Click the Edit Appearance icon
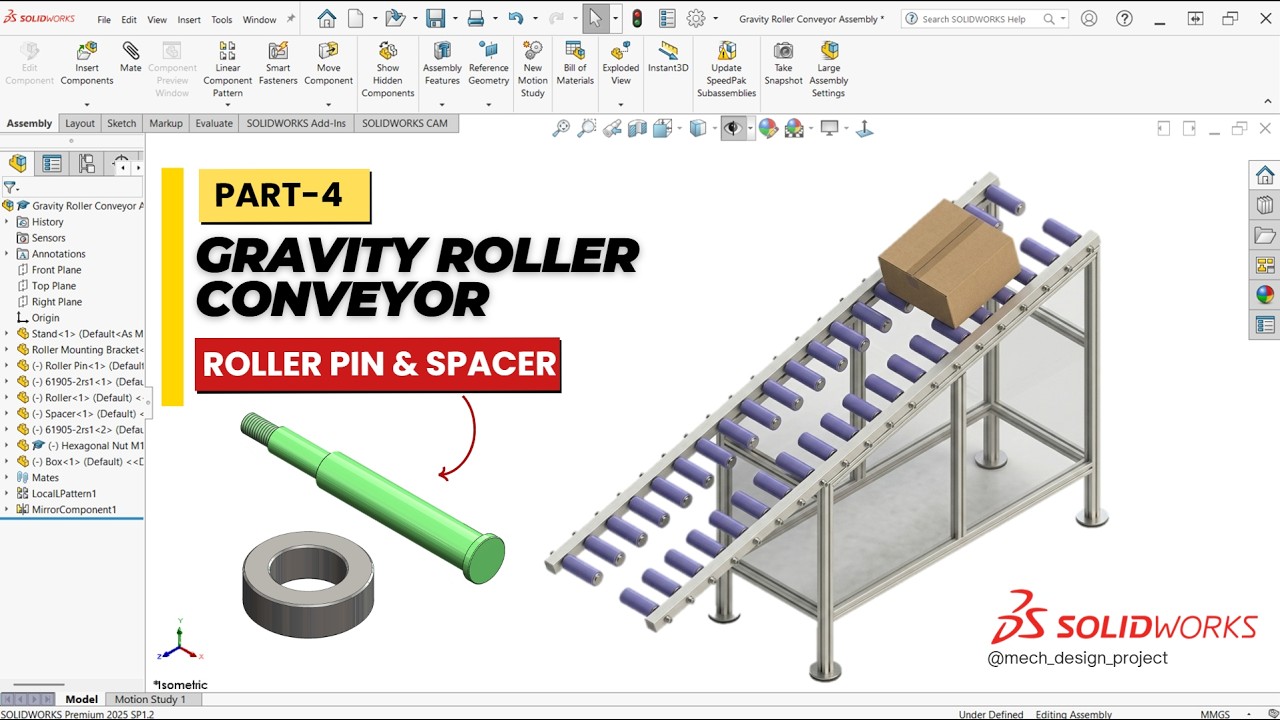Screen dimensions: 1280x720 [768, 128]
